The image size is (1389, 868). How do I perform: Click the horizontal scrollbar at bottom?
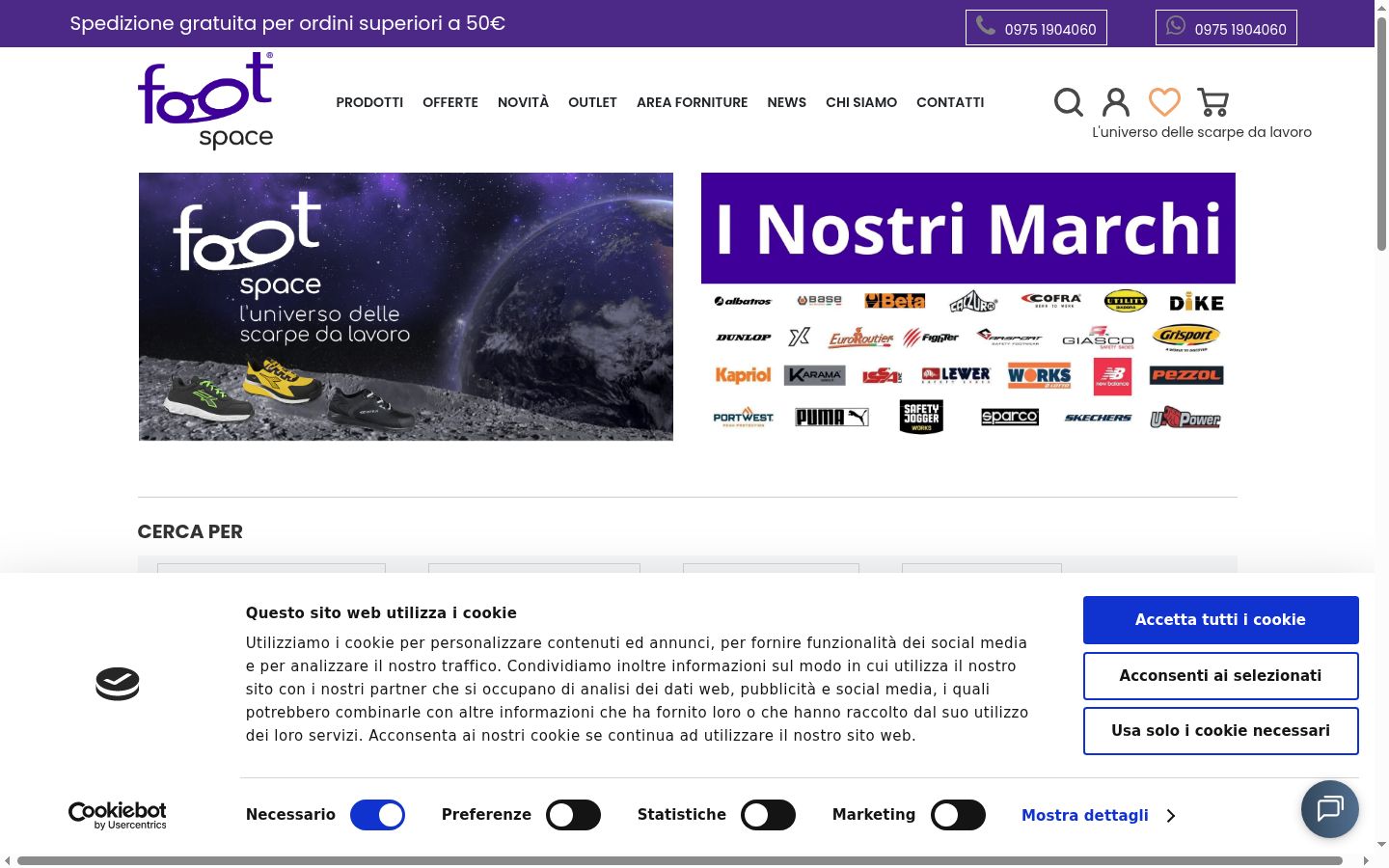tap(680, 860)
